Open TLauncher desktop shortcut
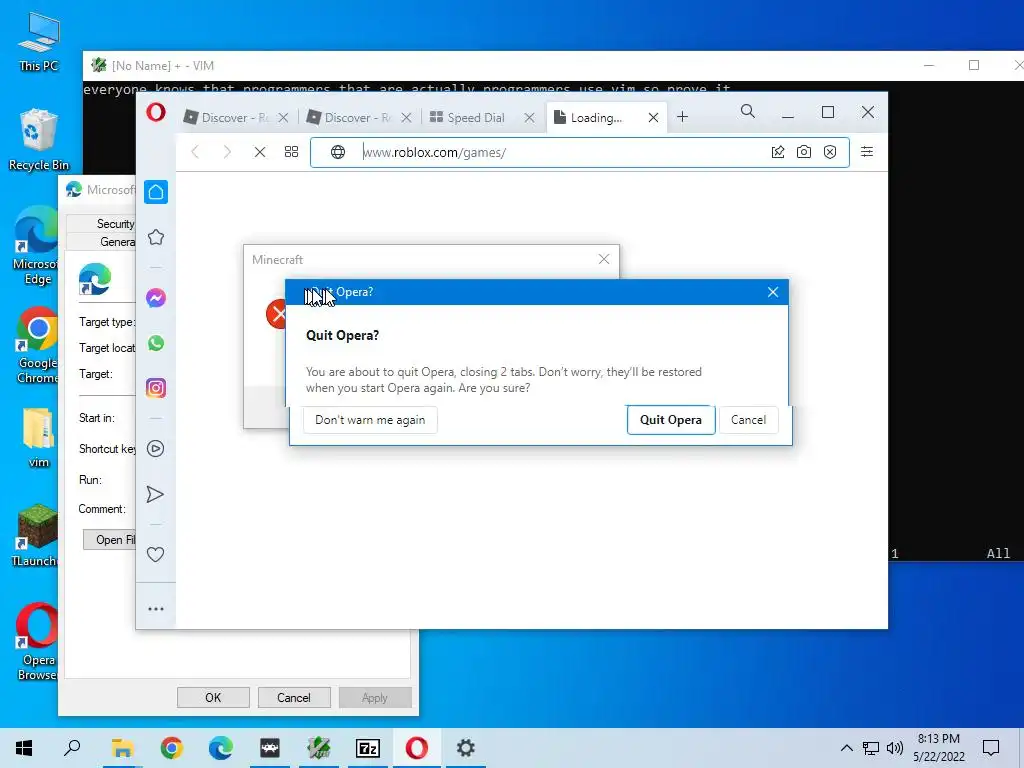 pos(37,536)
